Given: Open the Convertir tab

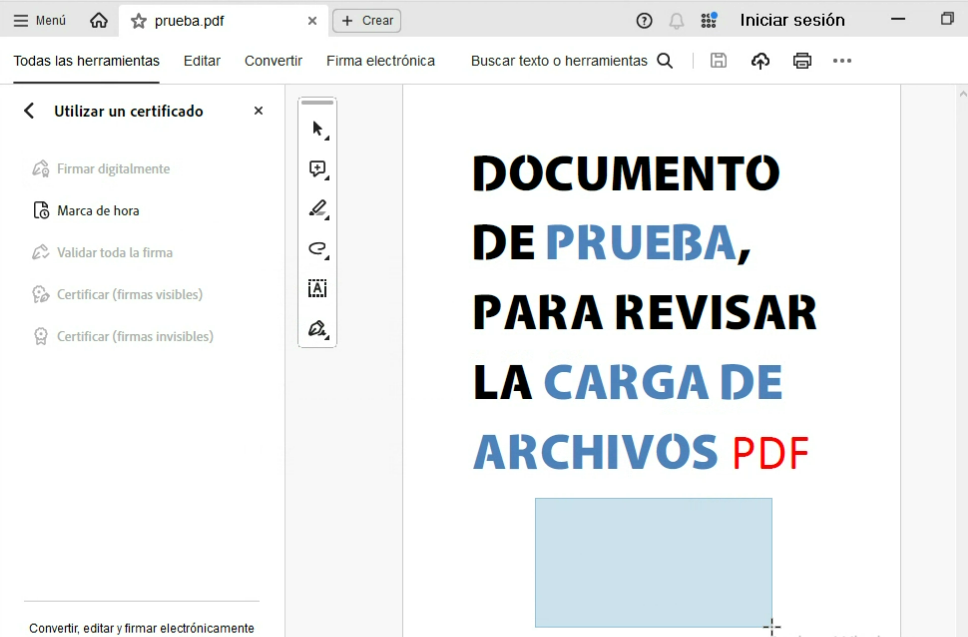Looking at the screenshot, I should tap(273, 61).
